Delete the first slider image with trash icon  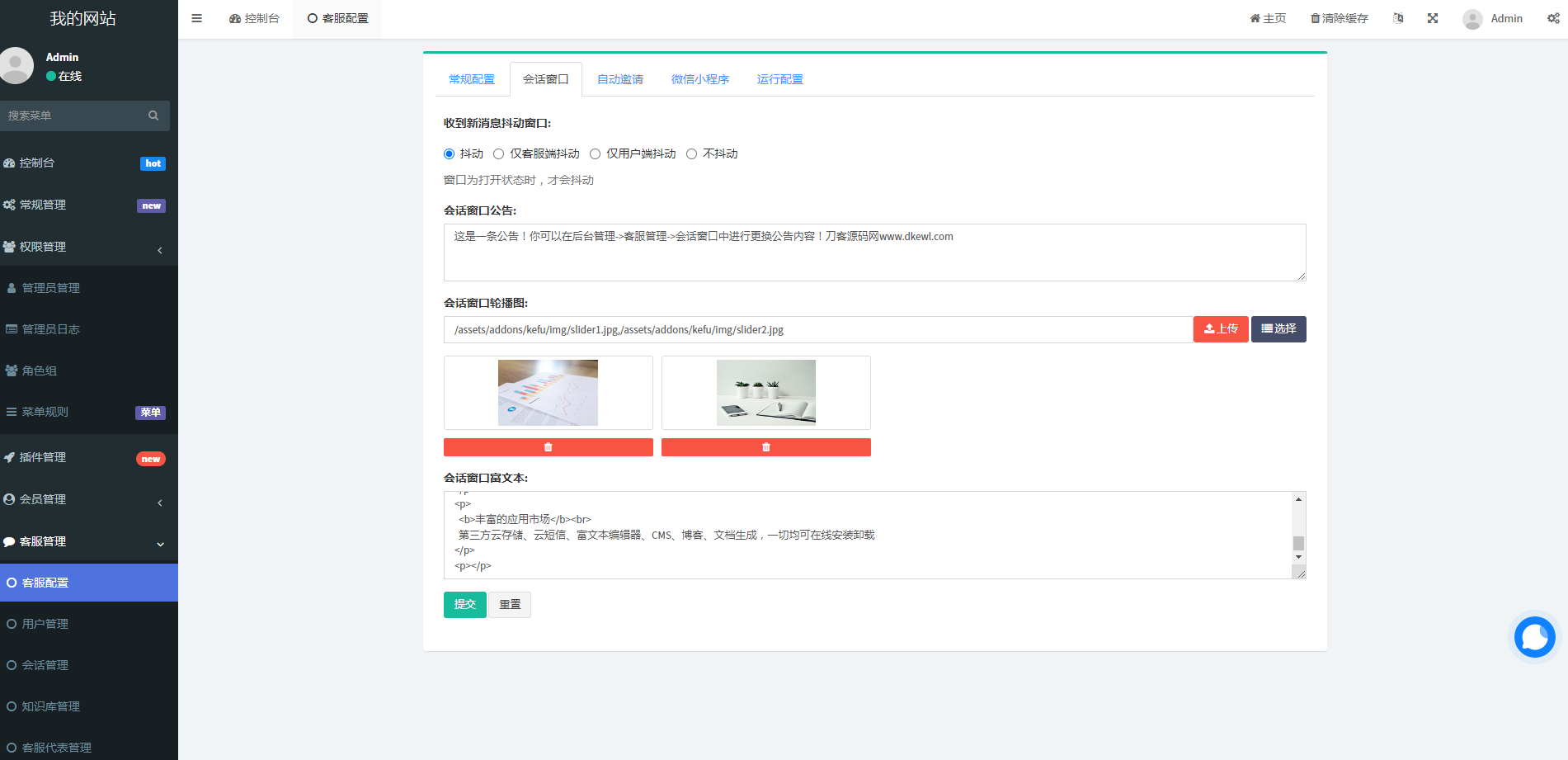[548, 447]
